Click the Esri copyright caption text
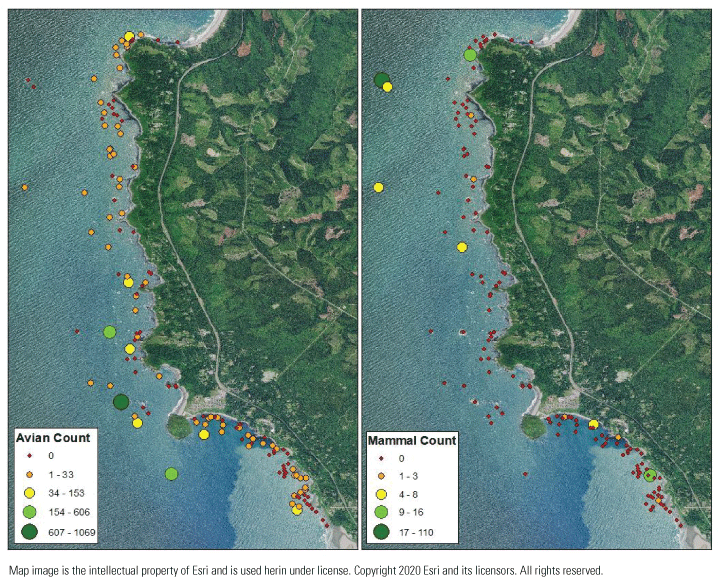 click(x=306, y=569)
